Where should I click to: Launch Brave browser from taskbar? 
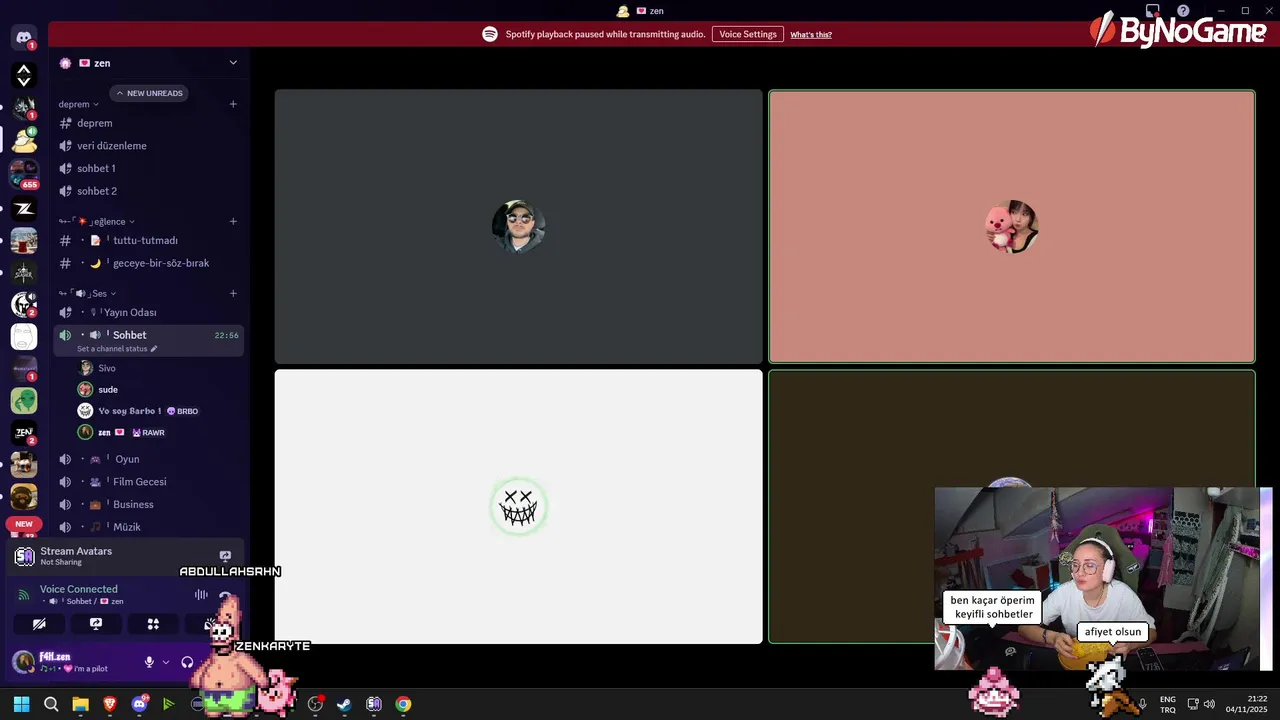point(110,704)
